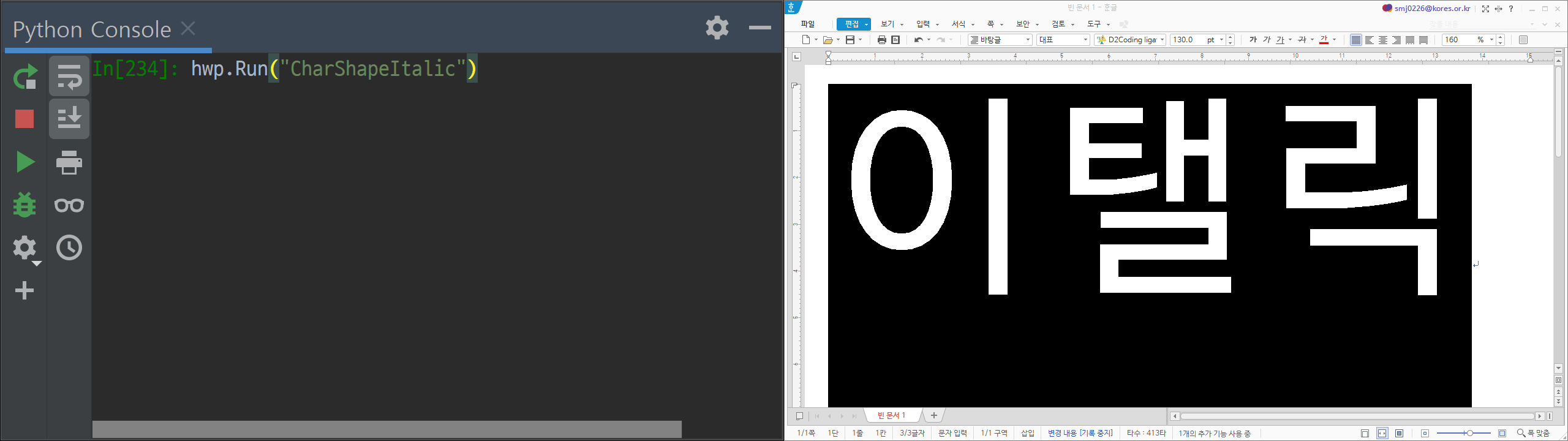Switch to full screen view in Hangul
Viewport: 1568px width, 441px height.
(1486, 9)
